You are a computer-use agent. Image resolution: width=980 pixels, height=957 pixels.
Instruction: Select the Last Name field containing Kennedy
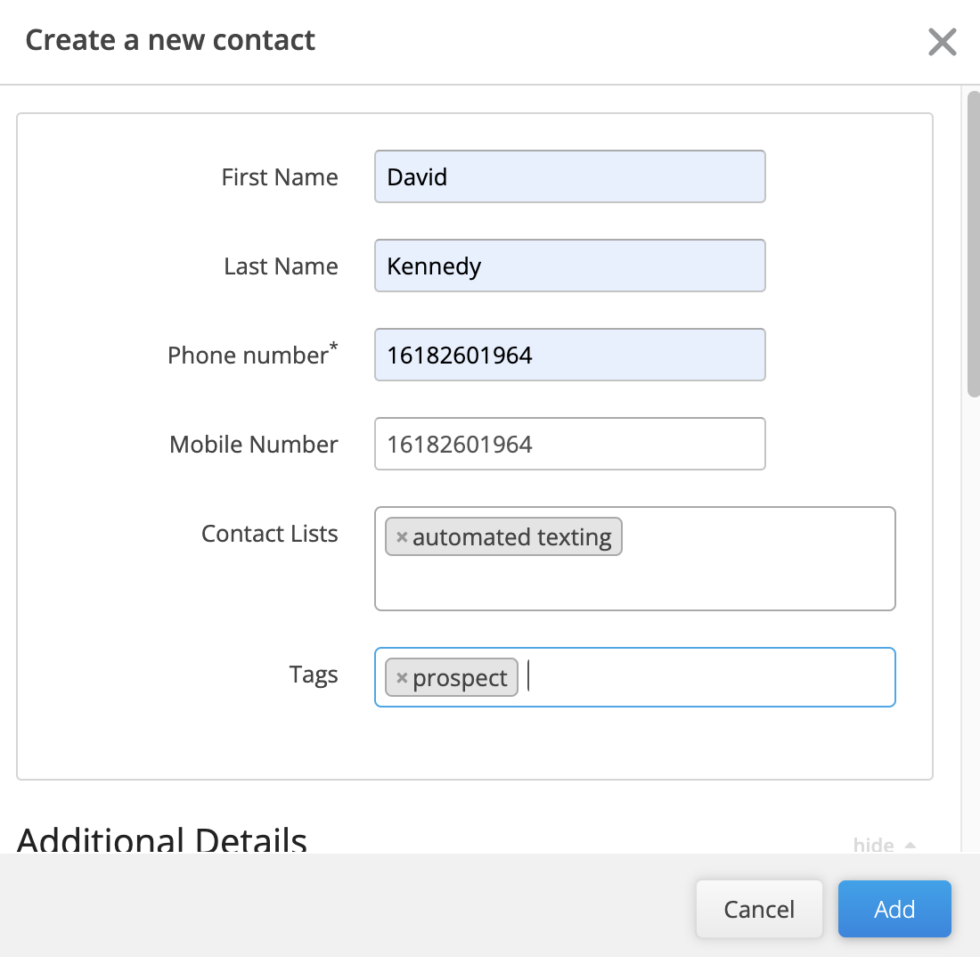[x=570, y=265]
